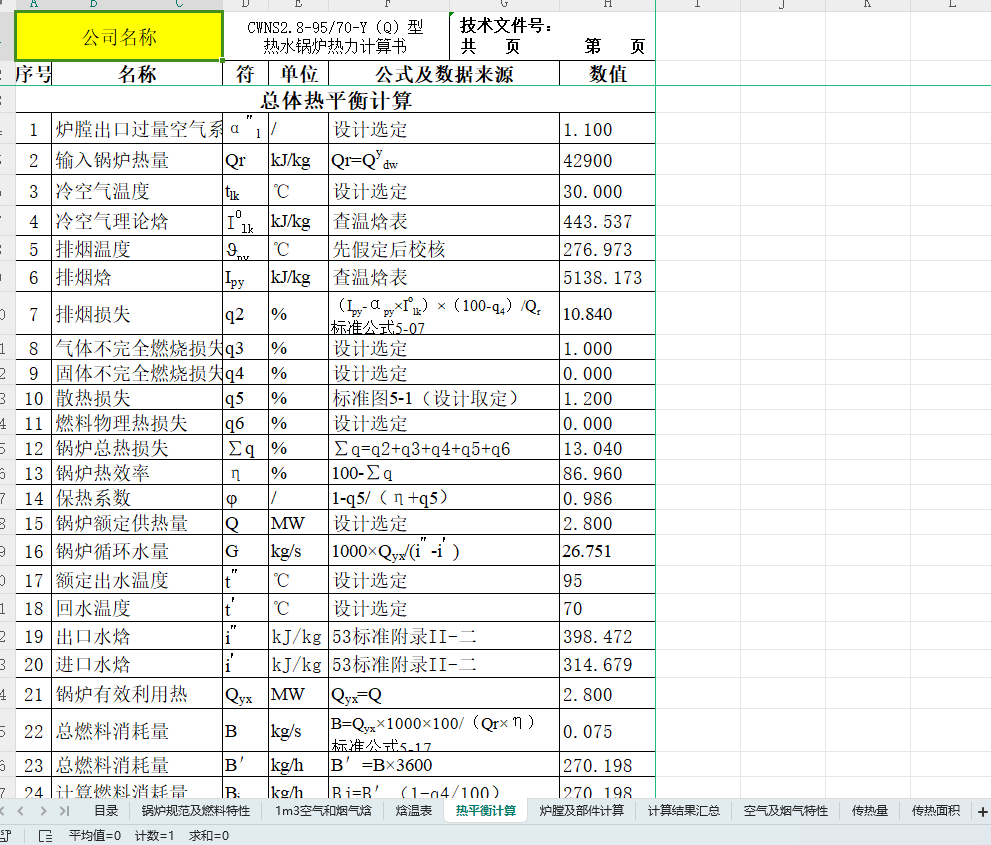Select the circulating water value 26.751
This screenshot has width=991, height=845.
click(608, 550)
